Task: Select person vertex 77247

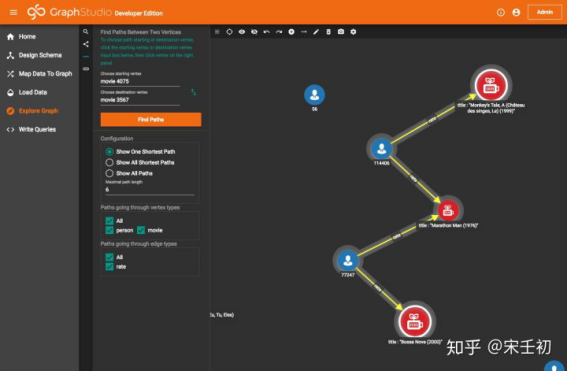Action: point(348,260)
